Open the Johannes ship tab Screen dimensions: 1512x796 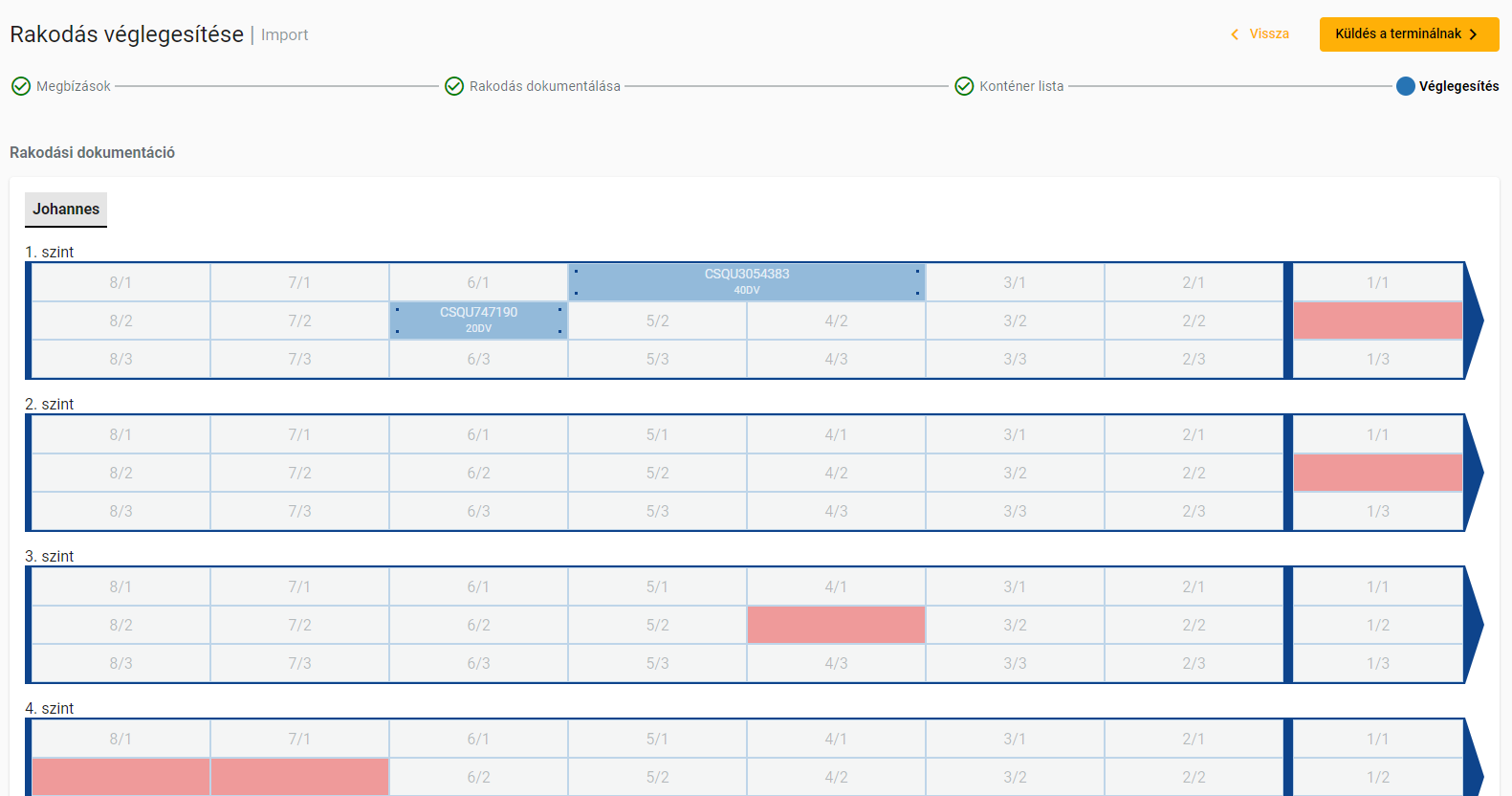(x=66, y=209)
